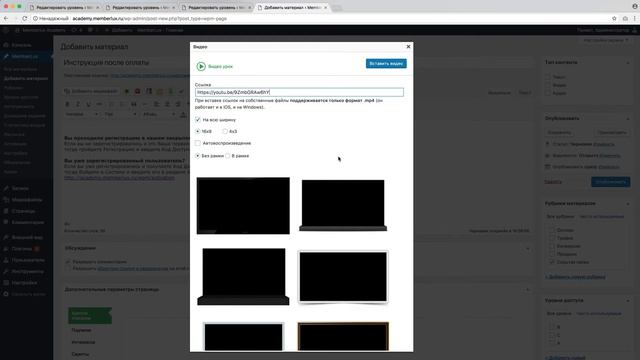Click the blue Опубликовать button
Image resolution: width=640 pixels, height=360 pixels.
click(x=611, y=182)
